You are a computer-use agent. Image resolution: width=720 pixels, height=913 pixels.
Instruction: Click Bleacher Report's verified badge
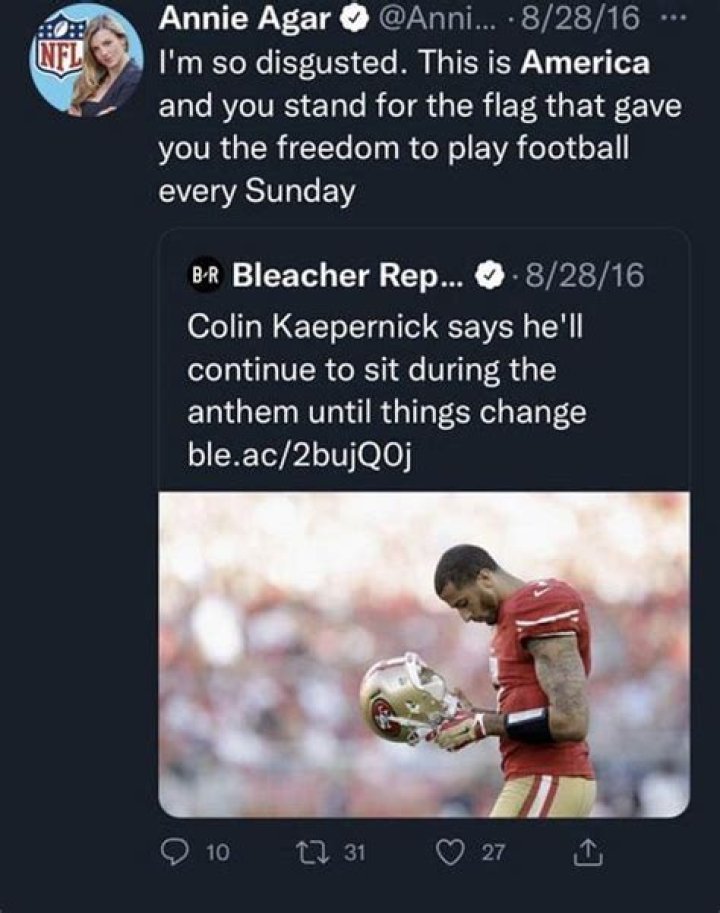coord(491,275)
